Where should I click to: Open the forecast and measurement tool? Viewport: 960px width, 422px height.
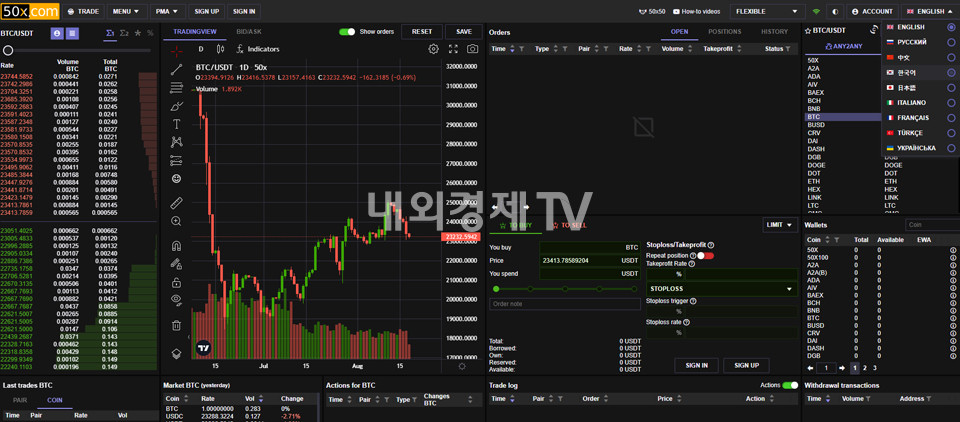176,160
